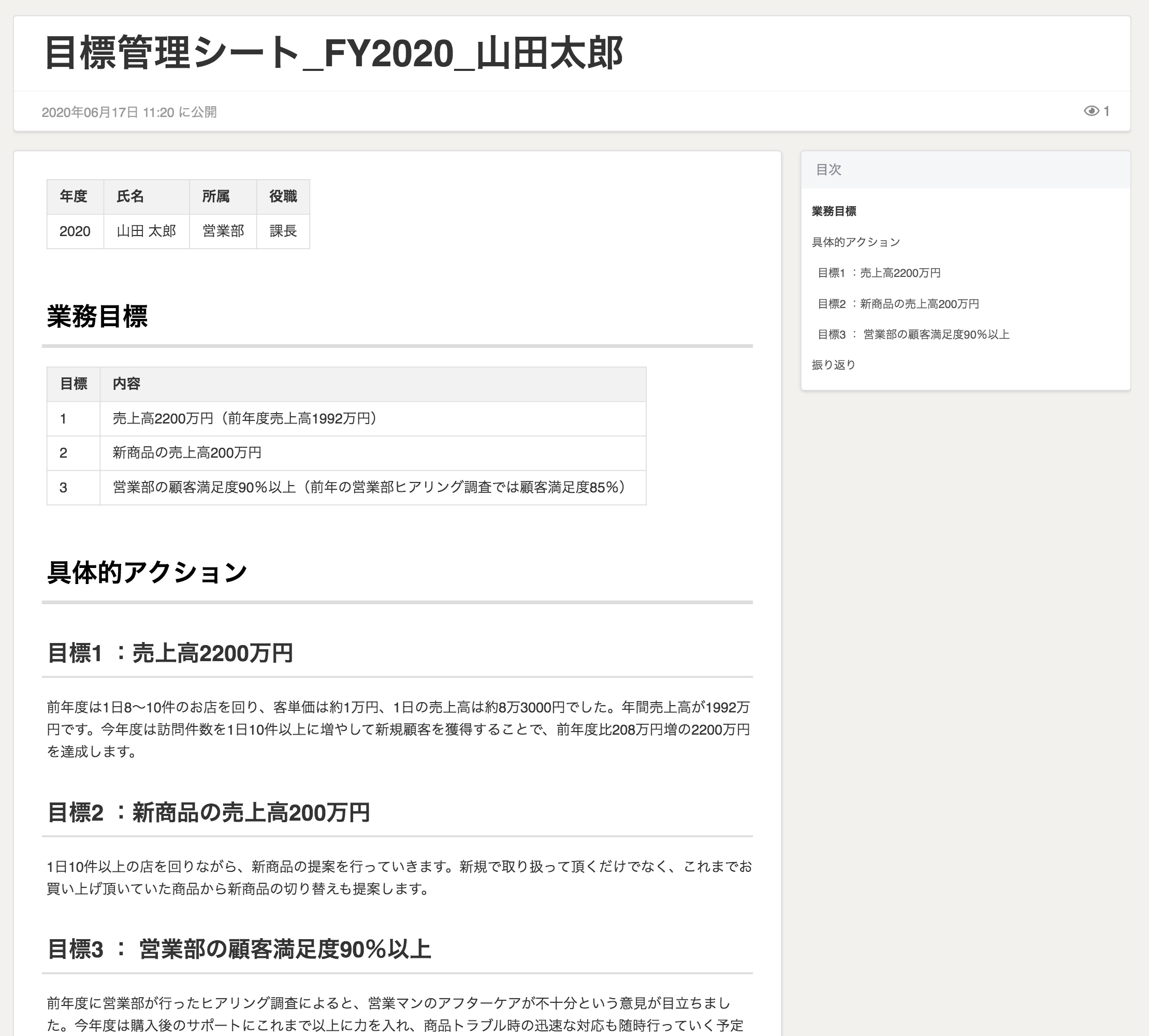The image size is (1149, 1036).
Task: Open the 業務目標 link in the table of contents
Action: pos(835,211)
